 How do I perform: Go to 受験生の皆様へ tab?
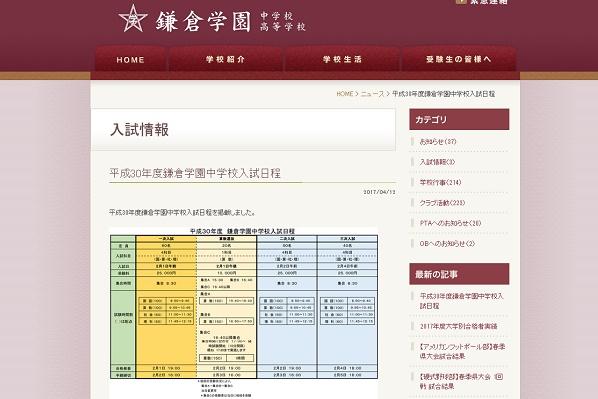point(459,60)
